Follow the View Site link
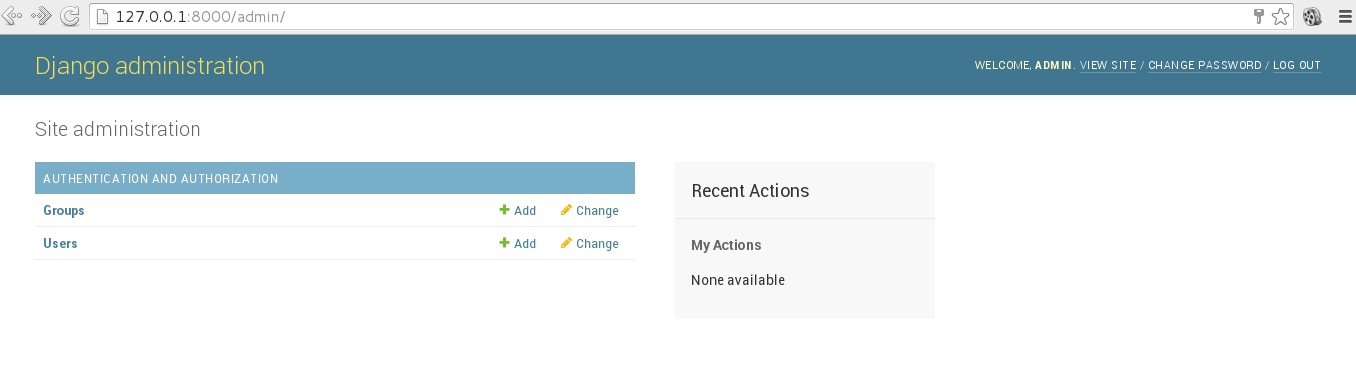 pyautogui.click(x=1108, y=65)
